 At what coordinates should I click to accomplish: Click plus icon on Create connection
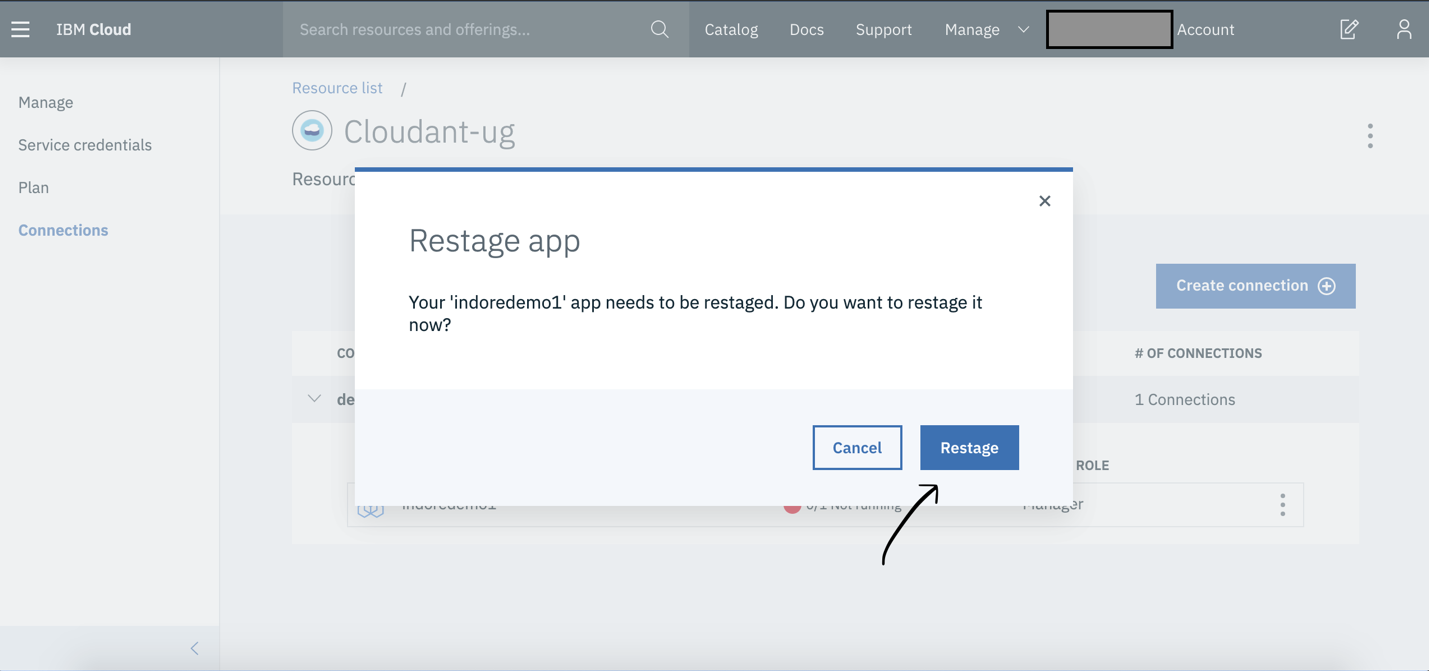[x=1327, y=286]
